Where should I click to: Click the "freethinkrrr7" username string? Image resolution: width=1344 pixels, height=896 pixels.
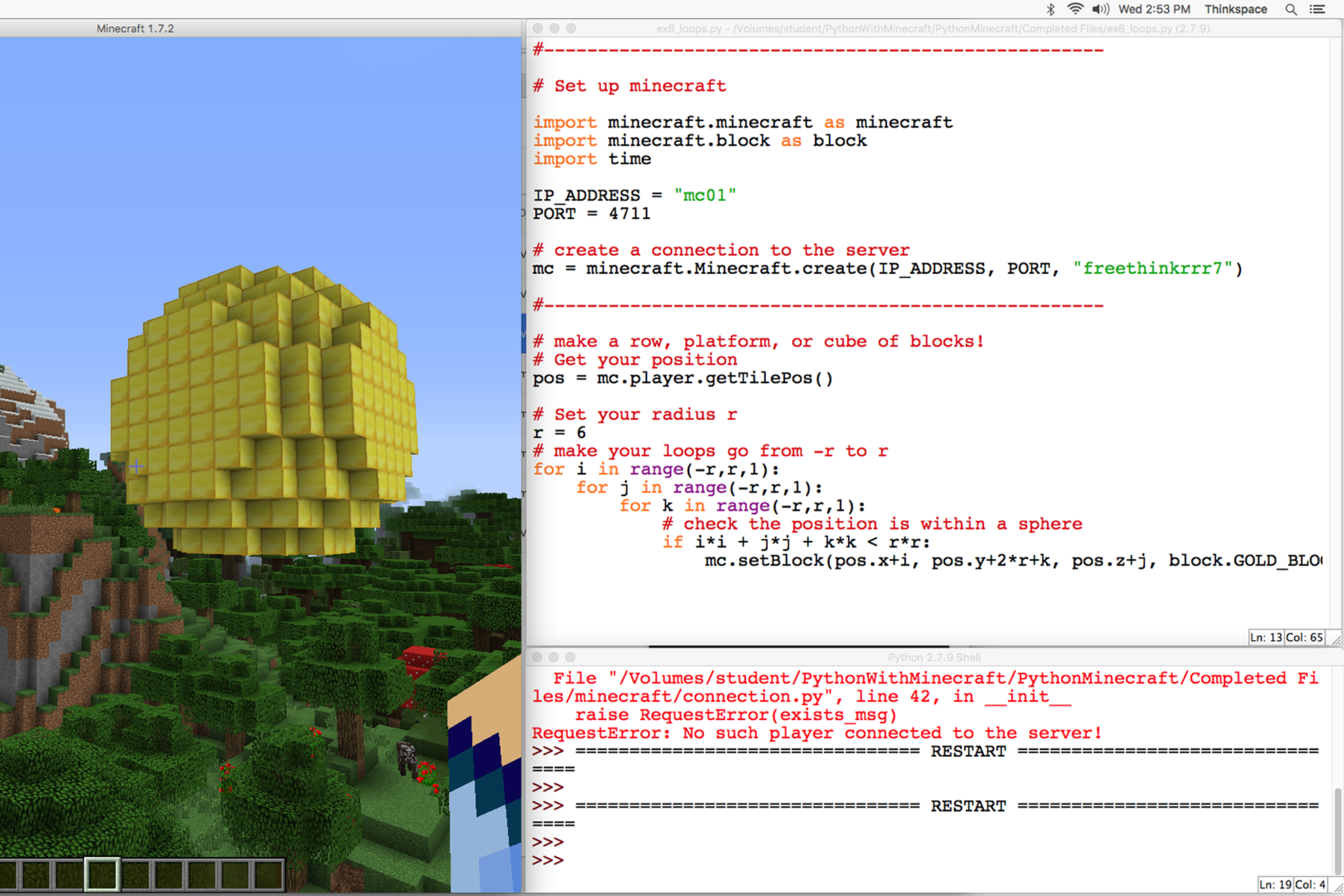(x=1153, y=269)
